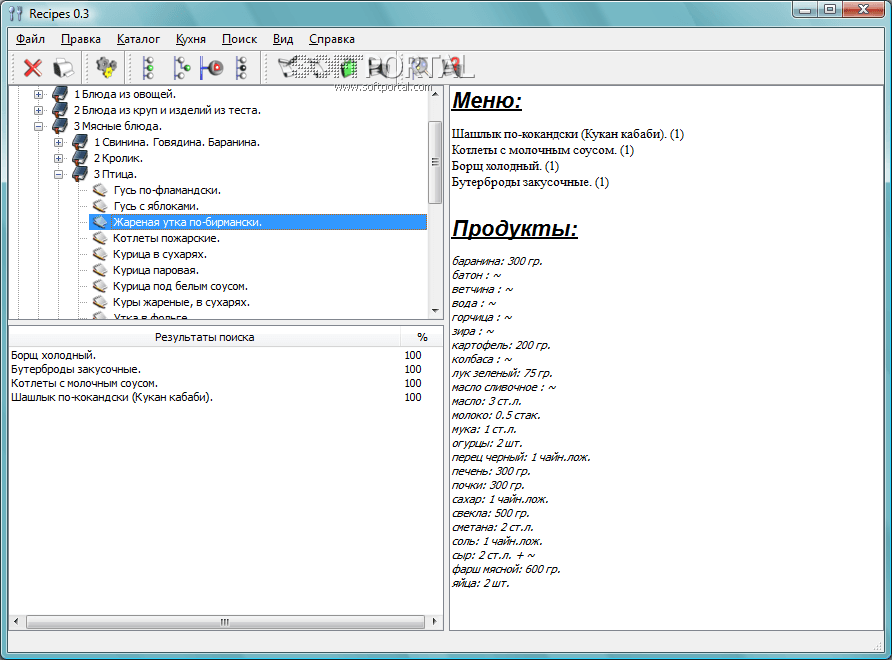The height and width of the screenshot is (660, 892).
Task: Select 'Курица паровая' in tree
Action: click(156, 270)
